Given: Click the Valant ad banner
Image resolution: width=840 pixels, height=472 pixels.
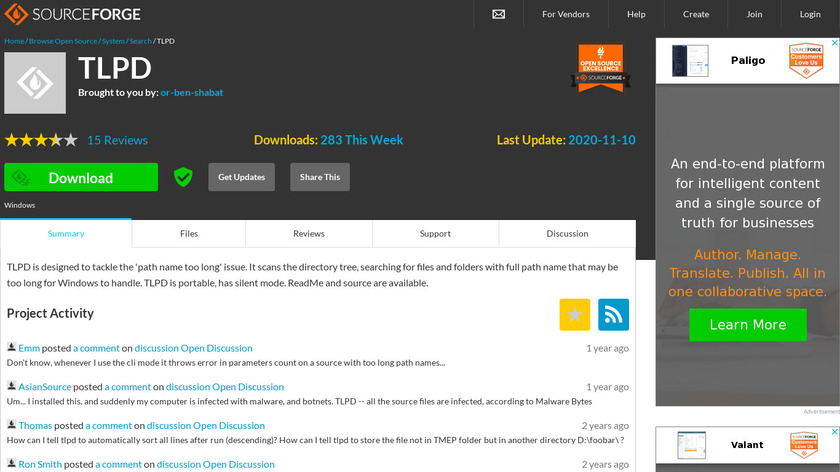Looking at the screenshot, I should (747, 445).
